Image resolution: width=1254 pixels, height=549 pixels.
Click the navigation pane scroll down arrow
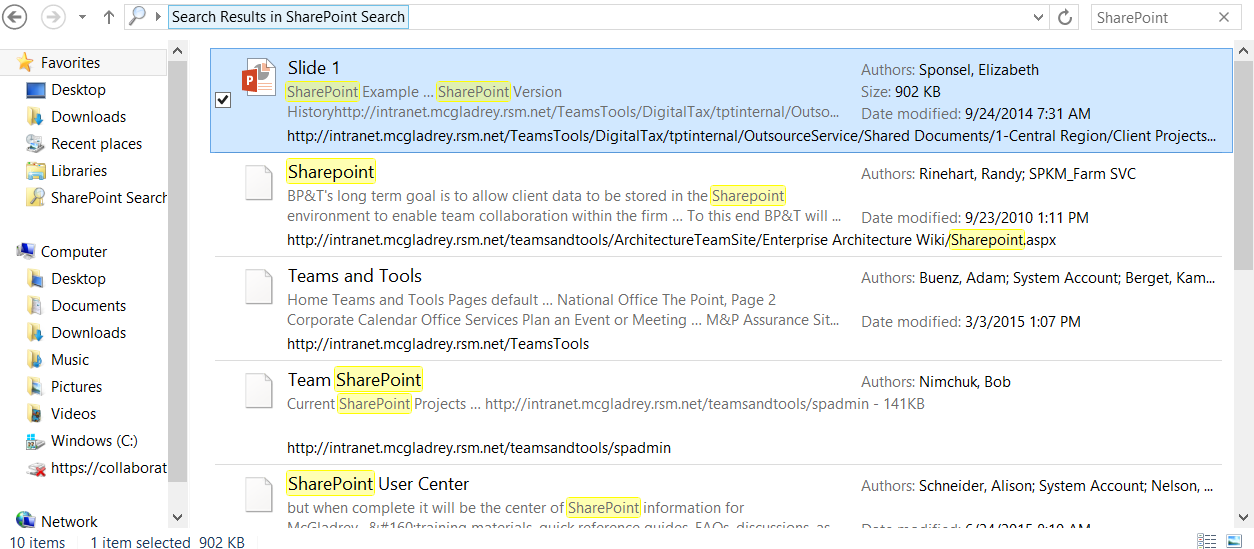tap(178, 518)
